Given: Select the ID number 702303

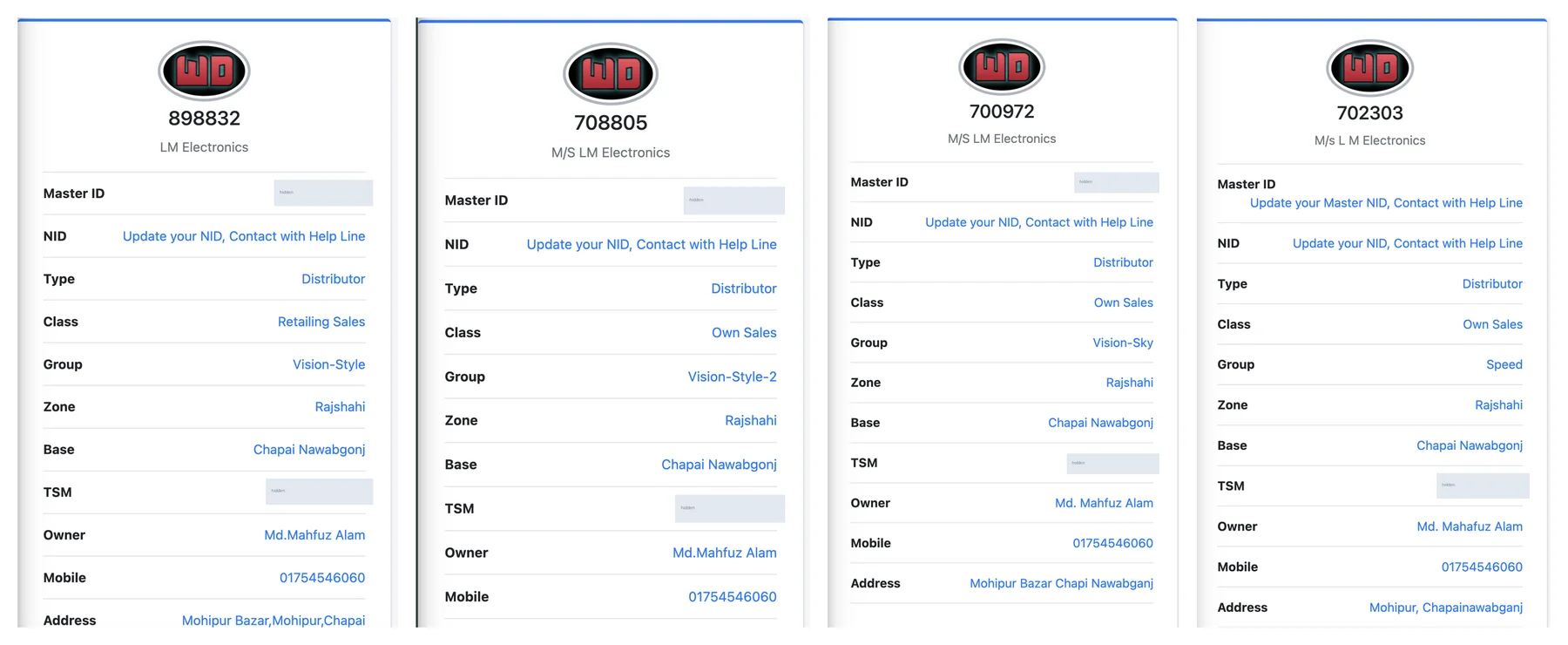Looking at the screenshot, I should point(1369,113).
